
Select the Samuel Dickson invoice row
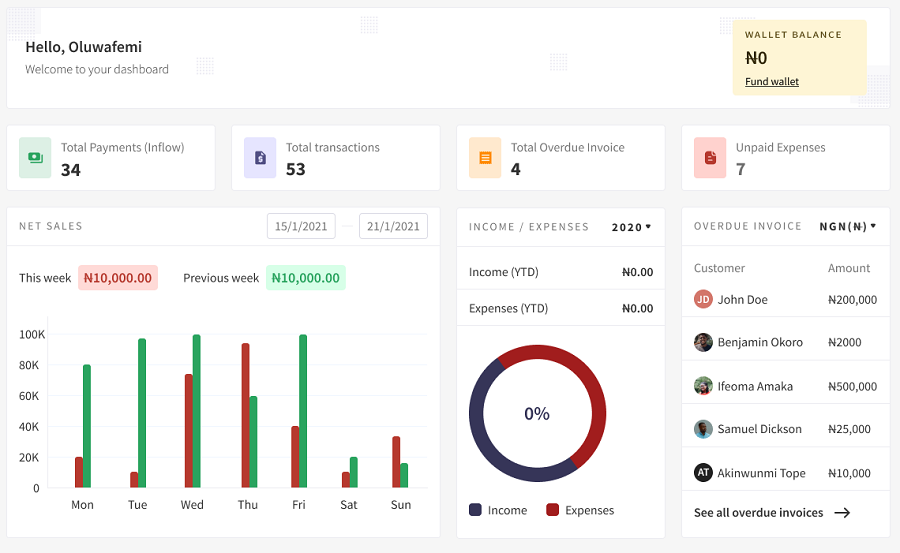tap(785, 429)
